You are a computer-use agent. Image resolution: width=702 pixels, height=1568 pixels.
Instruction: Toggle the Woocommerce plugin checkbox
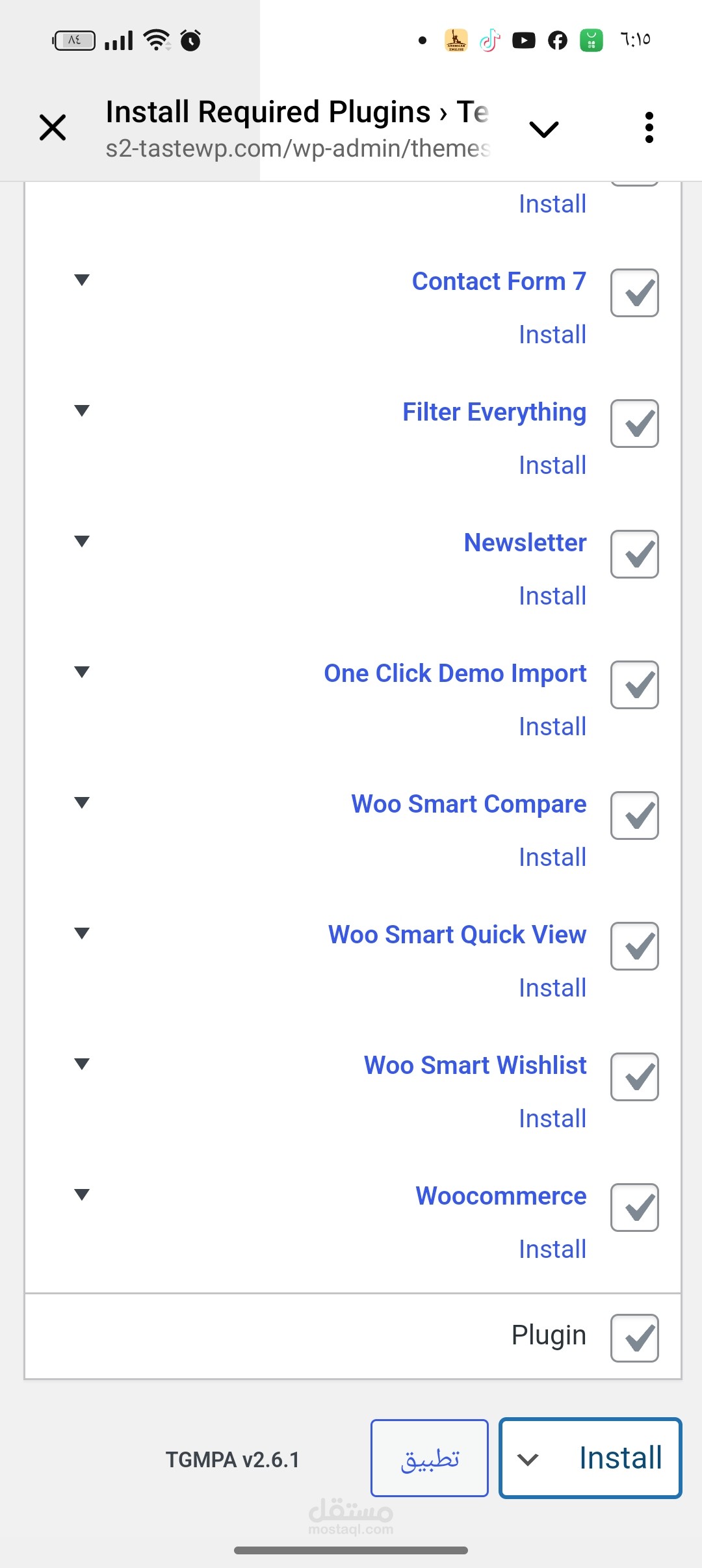[x=634, y=1208]
